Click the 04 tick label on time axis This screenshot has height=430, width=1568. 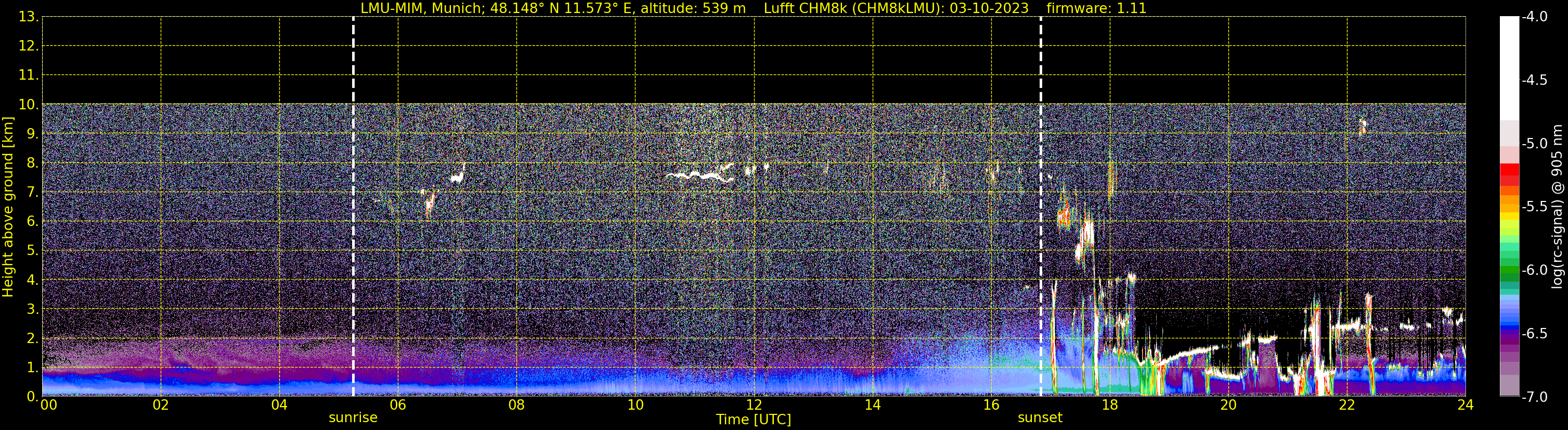point(279,405)
